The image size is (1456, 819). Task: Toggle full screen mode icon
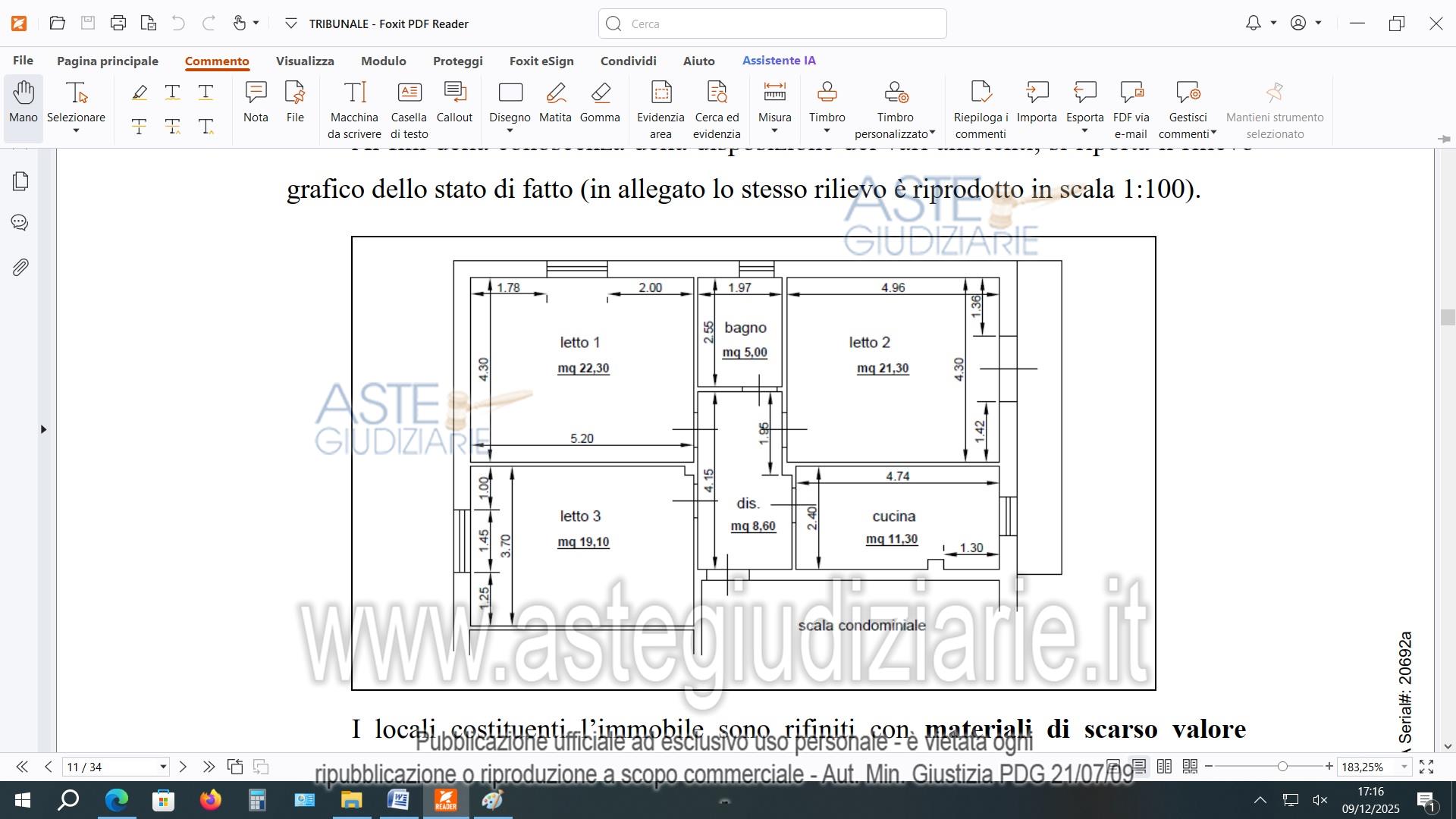coord(1426,767)
